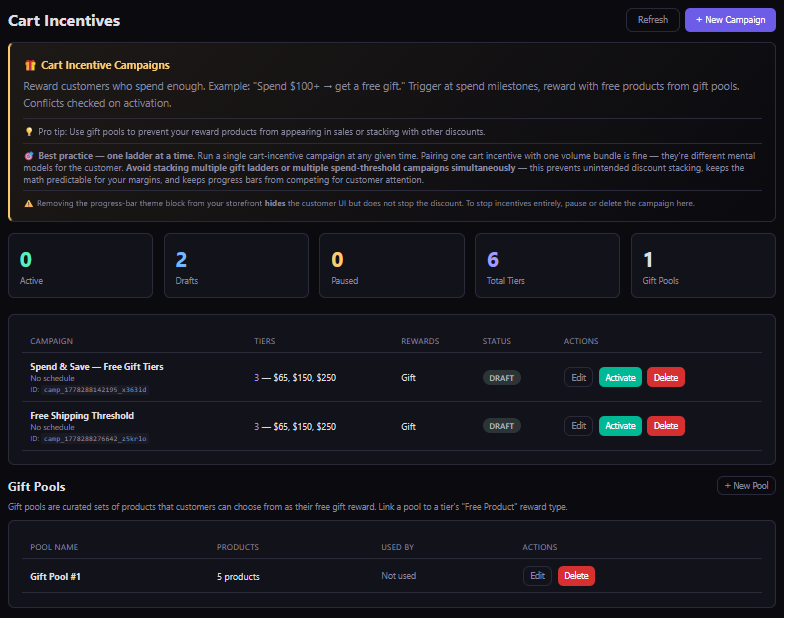Click the tiers value in Spend & Save row
The width and height of the screenshot is (785, 618).
(x=295, y=378)
